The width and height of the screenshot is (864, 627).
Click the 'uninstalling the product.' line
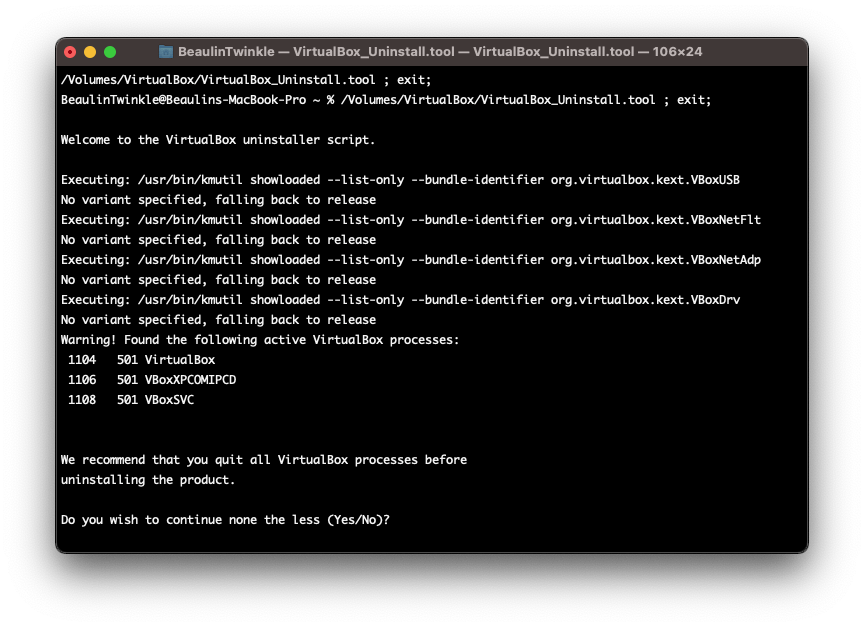tap(148, 480)
